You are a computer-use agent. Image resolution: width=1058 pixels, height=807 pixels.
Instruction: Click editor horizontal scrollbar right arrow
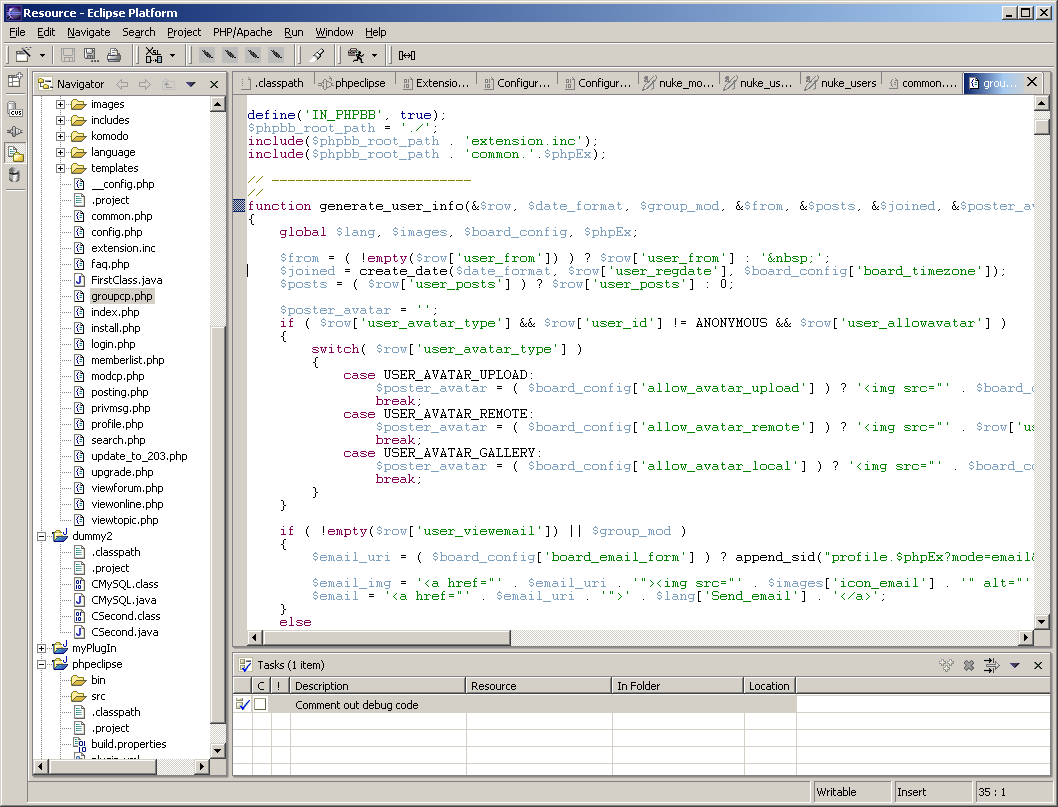[x=1026, y=637]
